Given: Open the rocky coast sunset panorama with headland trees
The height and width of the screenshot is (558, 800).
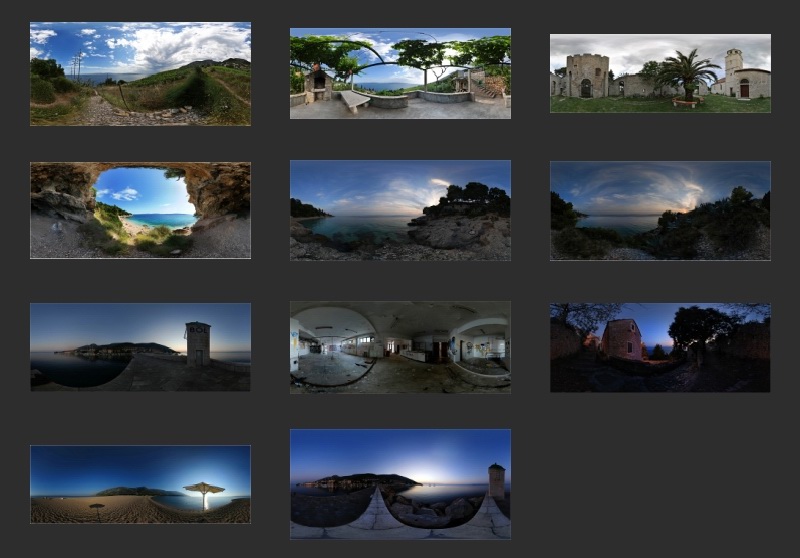Looking at the screenshot, I should pos(400,210).
